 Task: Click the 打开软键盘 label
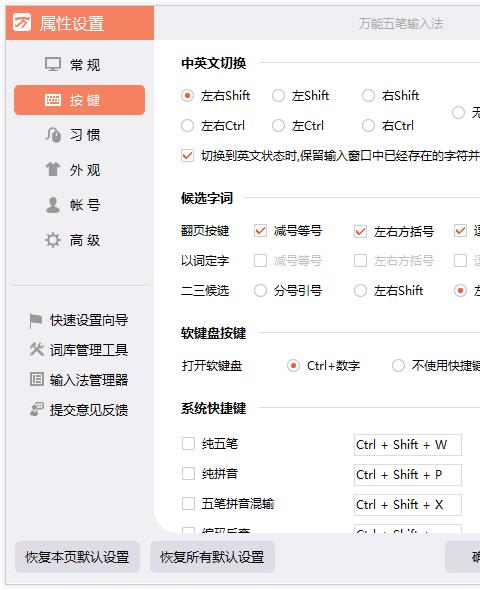coord(212,365)
